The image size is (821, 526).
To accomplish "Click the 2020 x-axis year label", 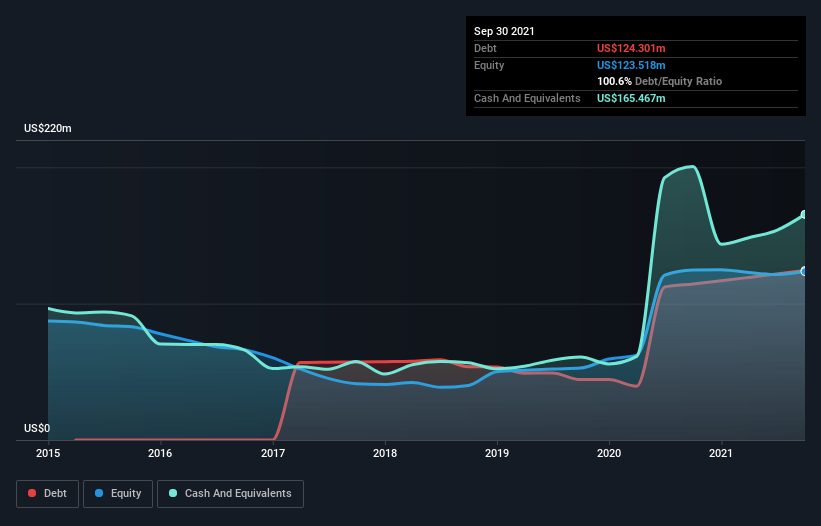I will coord(609,453).
